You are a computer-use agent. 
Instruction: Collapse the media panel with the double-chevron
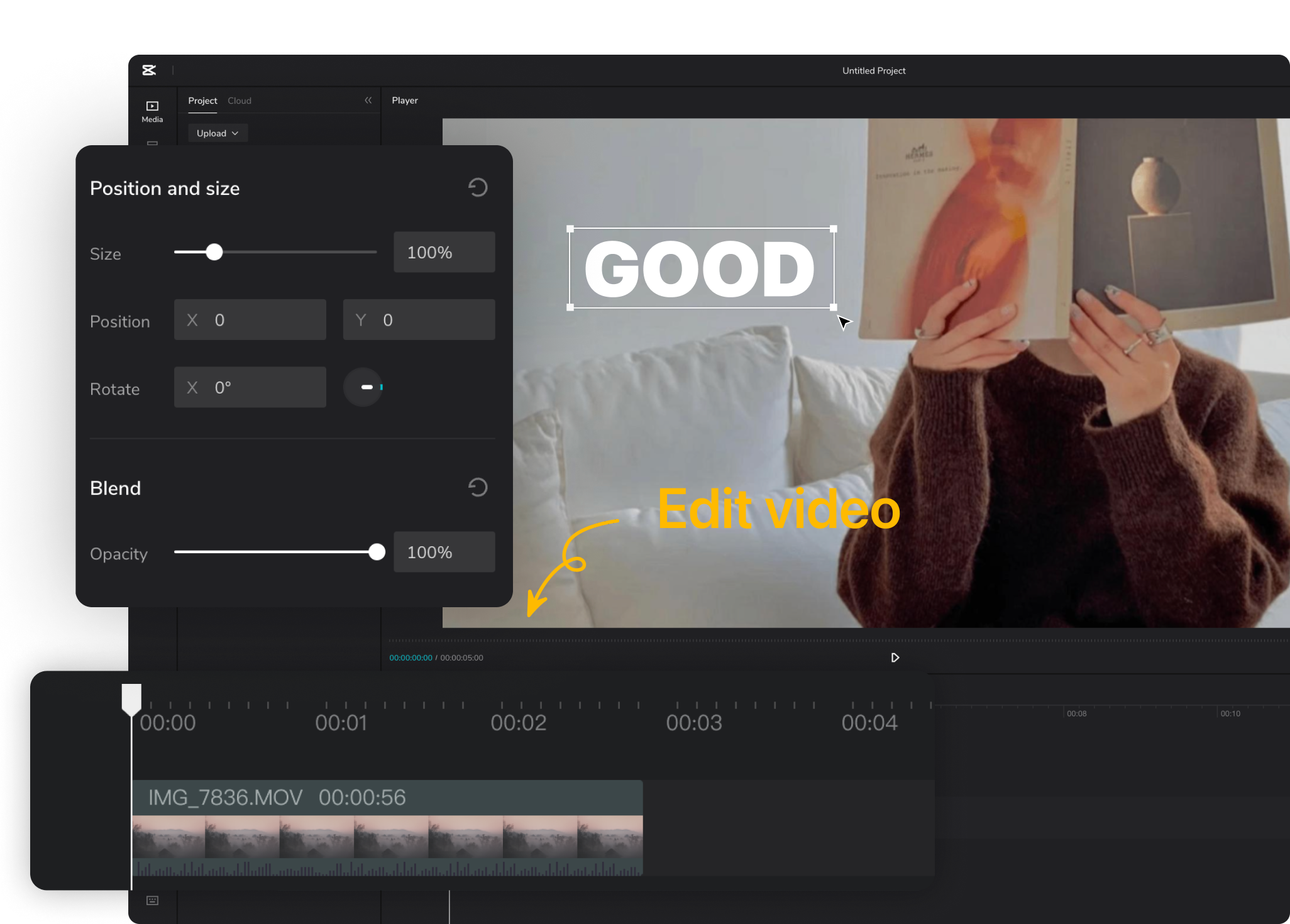tap(368, 100)
